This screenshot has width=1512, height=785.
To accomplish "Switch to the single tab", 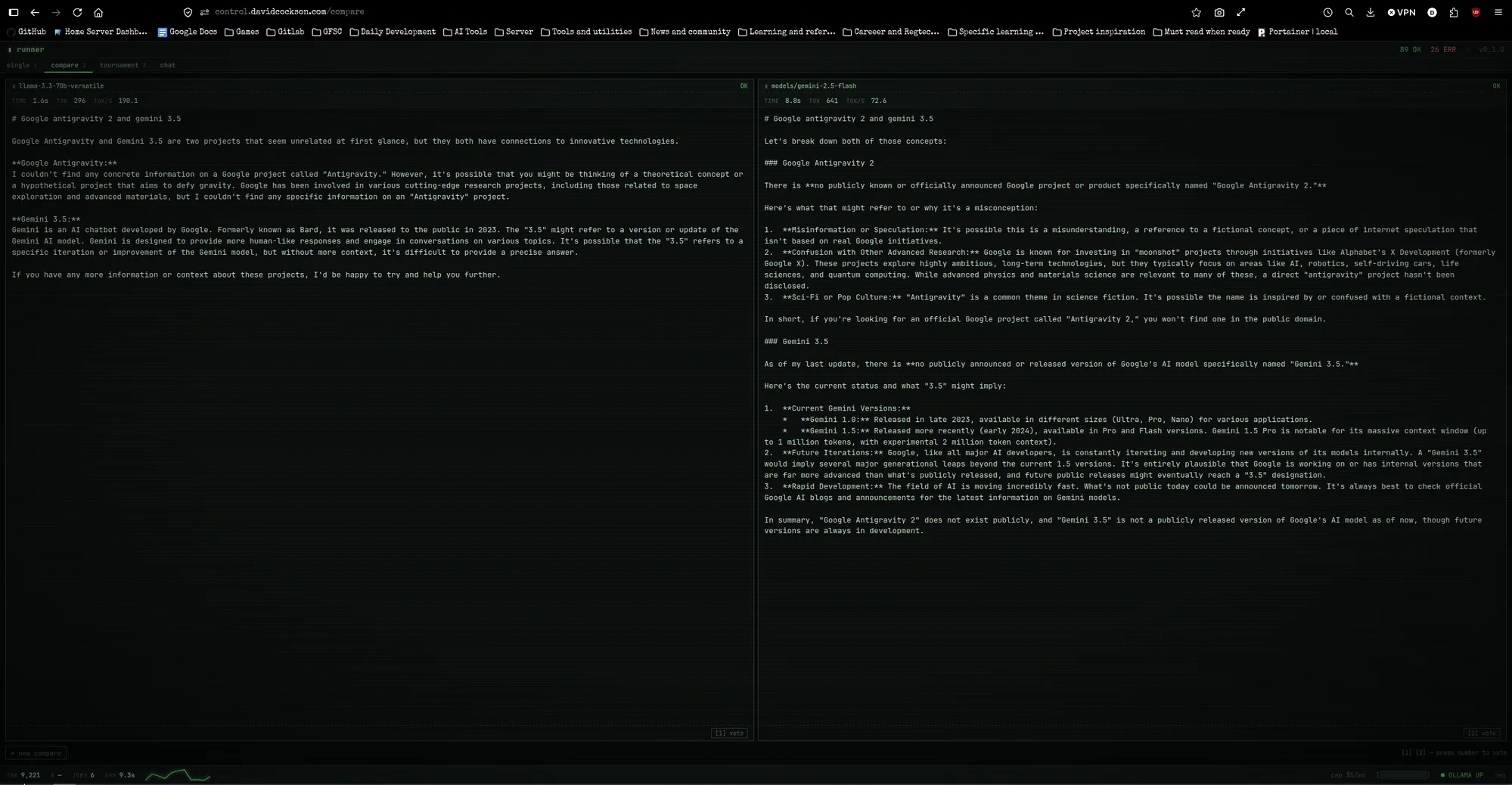I will coord(21,65).
